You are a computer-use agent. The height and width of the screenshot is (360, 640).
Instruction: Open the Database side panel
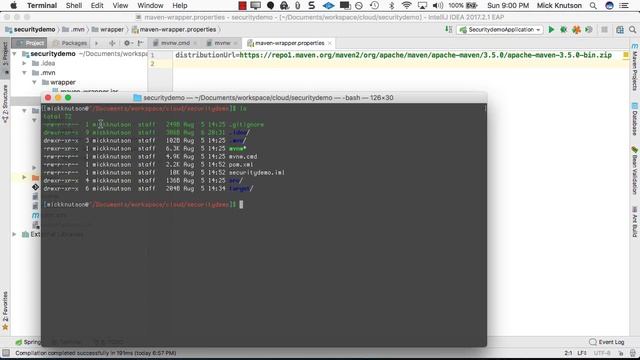pyautogui.click(x=635, y=119)
